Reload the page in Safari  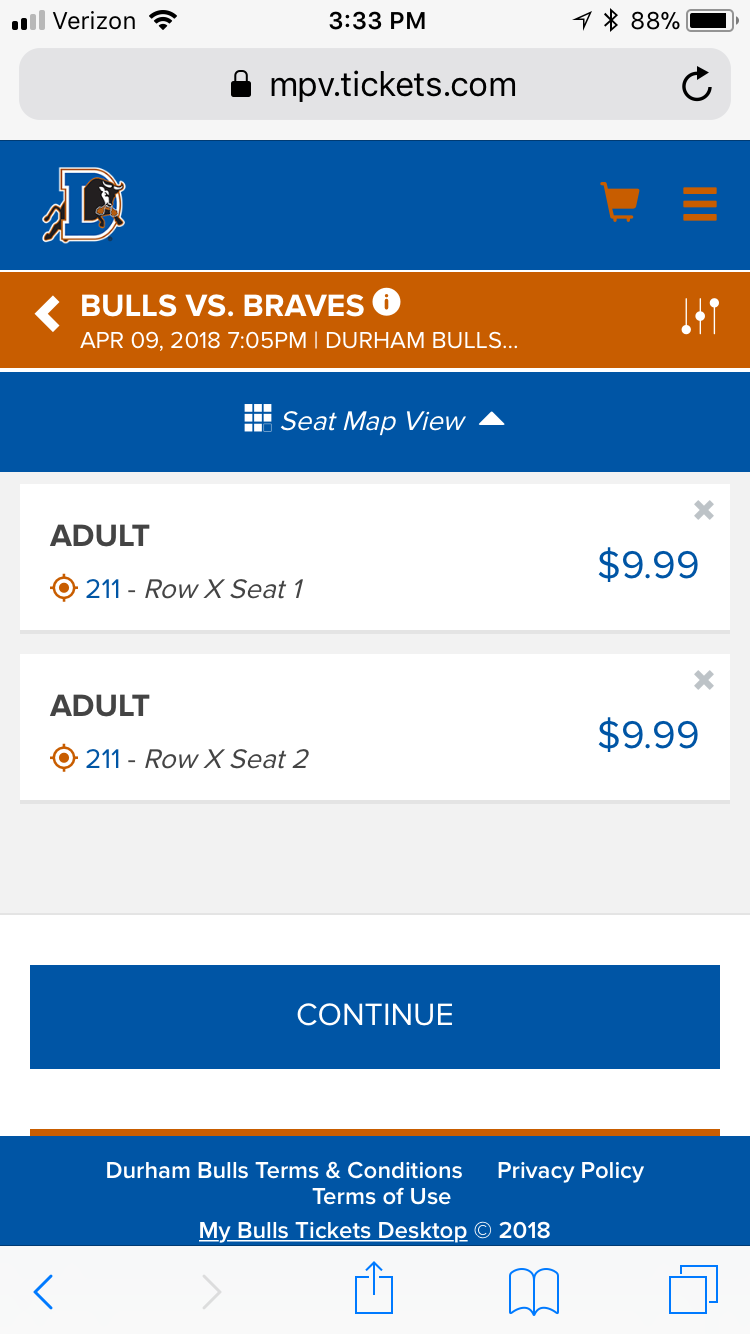click(696, 85)
